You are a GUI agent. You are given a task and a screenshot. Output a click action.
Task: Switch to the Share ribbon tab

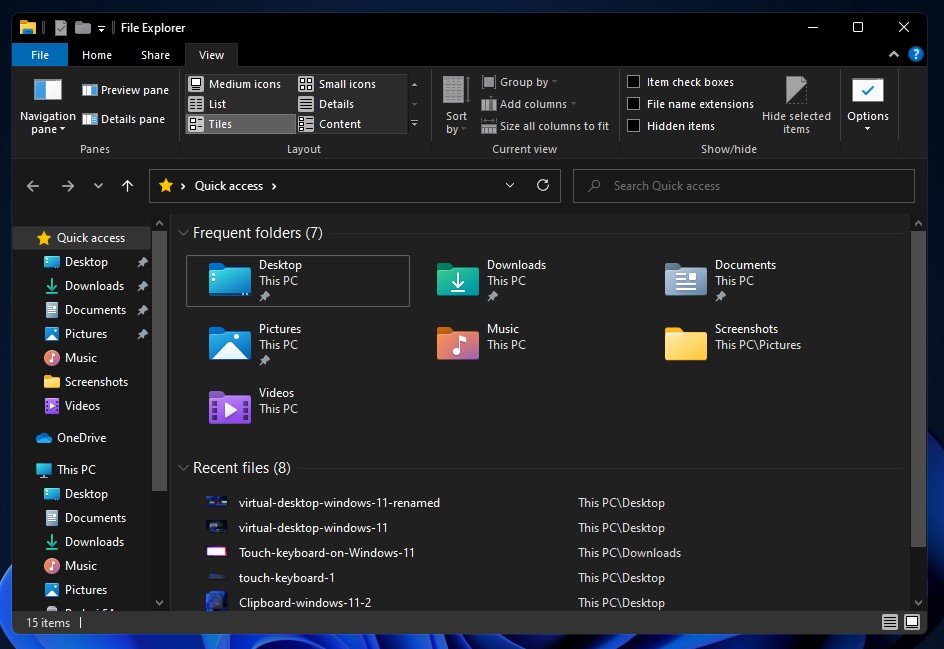pos(155,55)
